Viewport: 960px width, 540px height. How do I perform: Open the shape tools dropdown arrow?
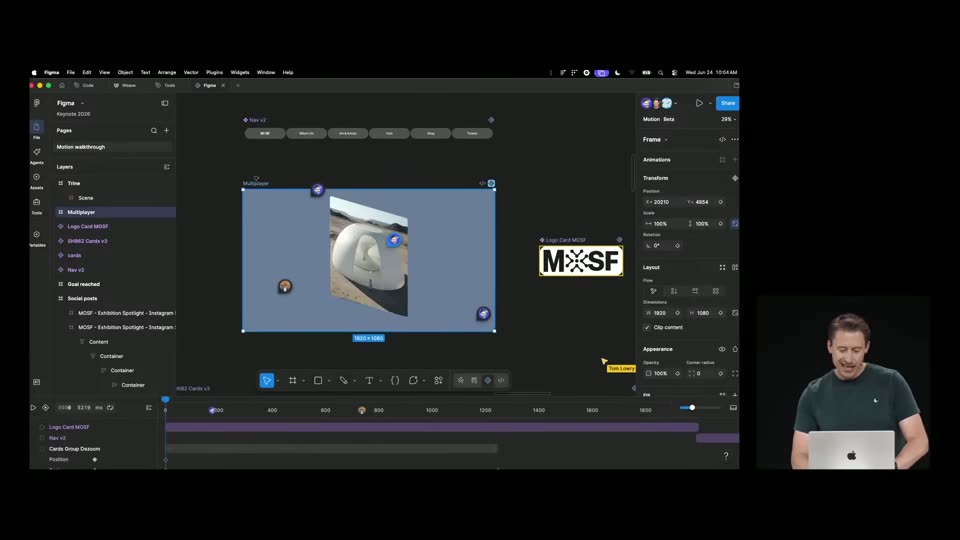(329, 381)
